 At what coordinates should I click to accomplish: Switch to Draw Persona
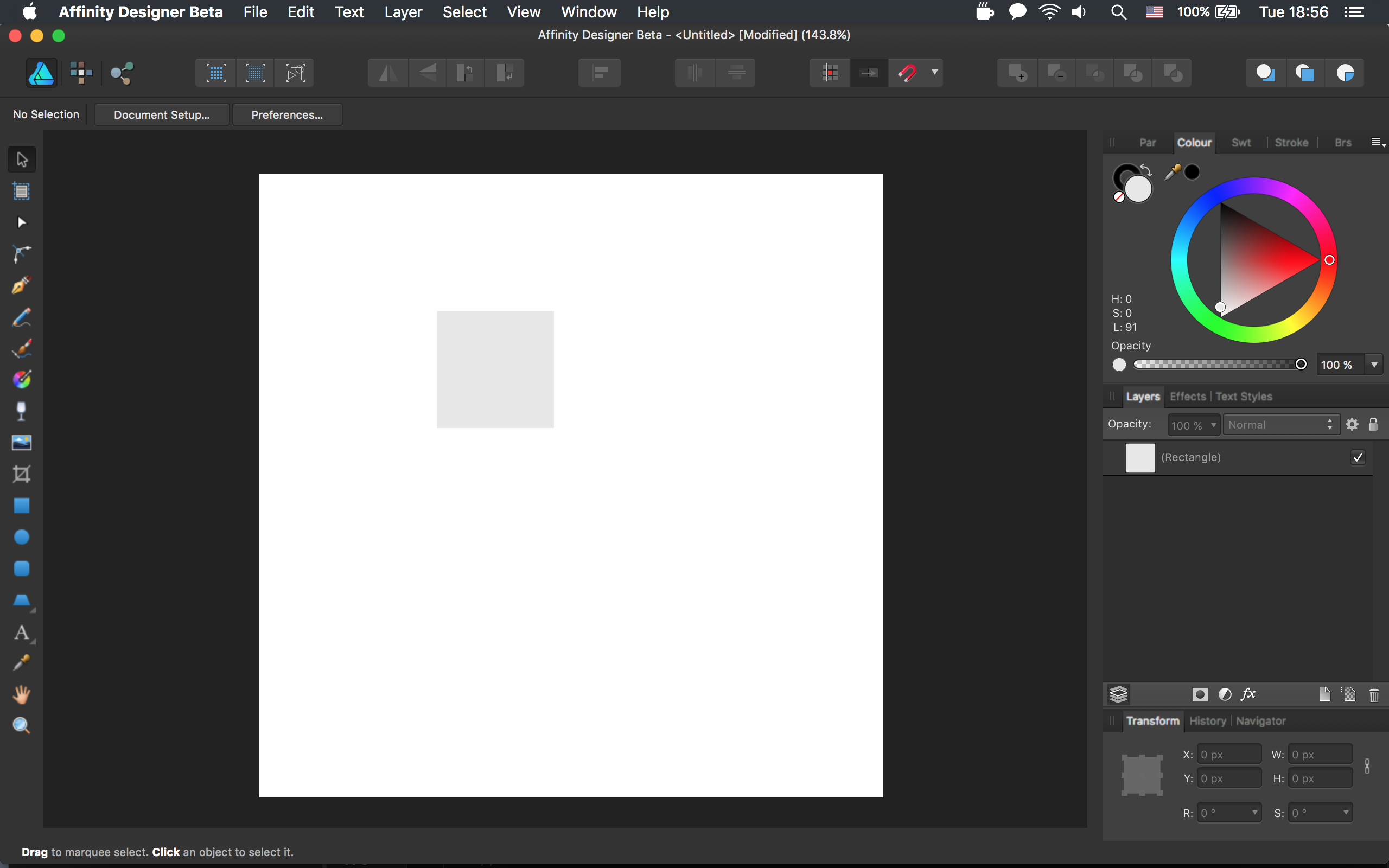(41, 73)
